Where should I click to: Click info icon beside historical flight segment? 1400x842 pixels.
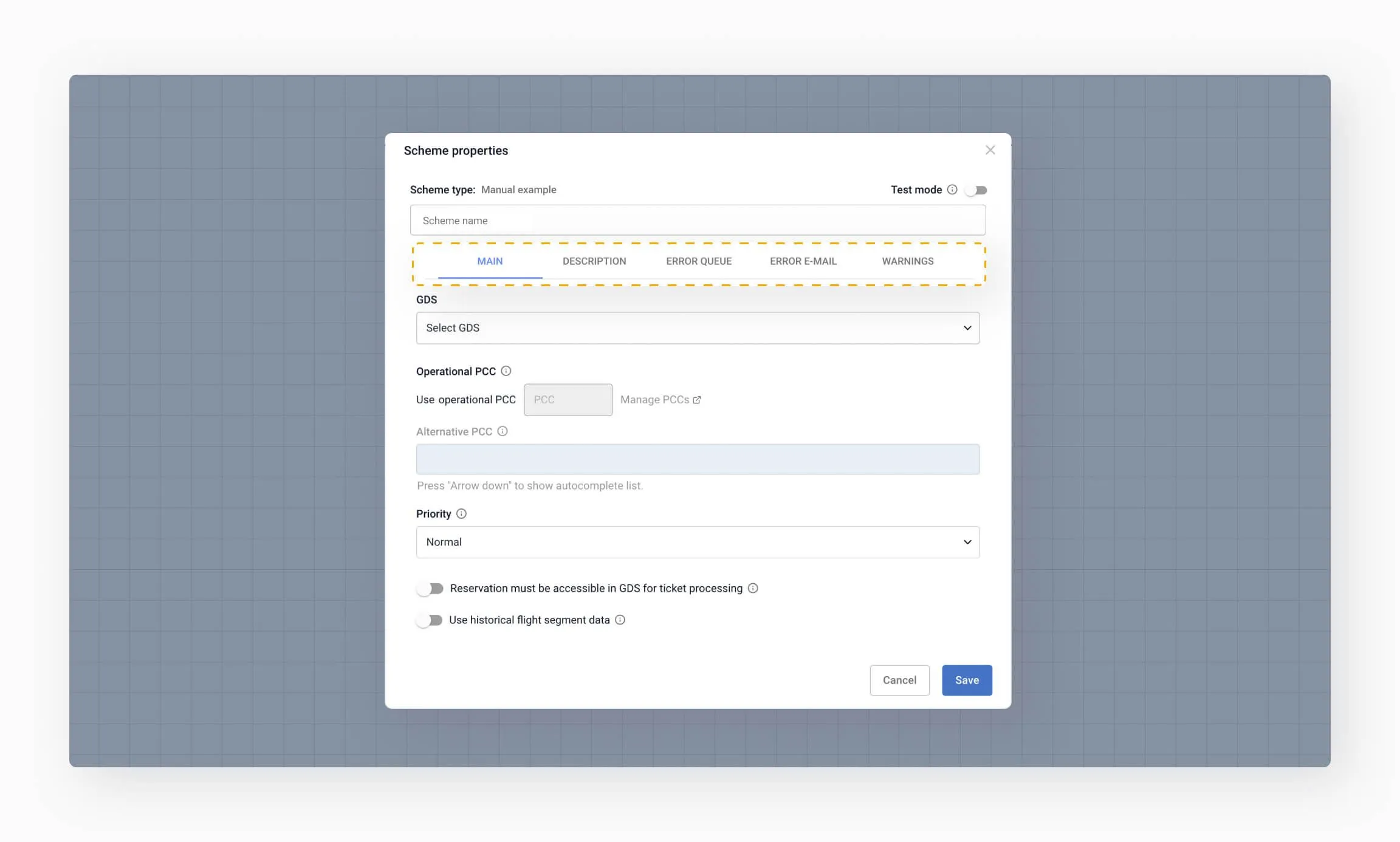pyautogui.click(x=620, y=620)
